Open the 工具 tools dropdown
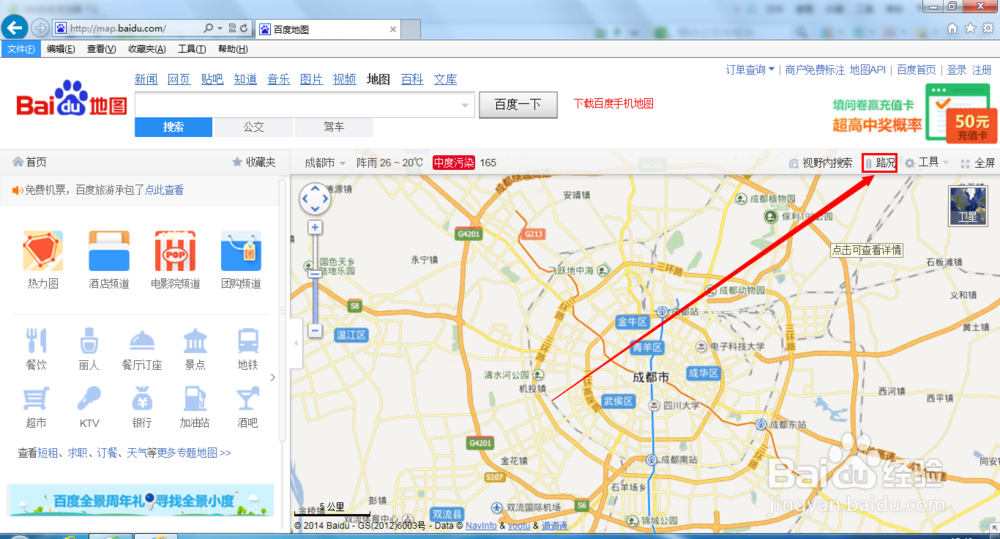 coord(927,163)
